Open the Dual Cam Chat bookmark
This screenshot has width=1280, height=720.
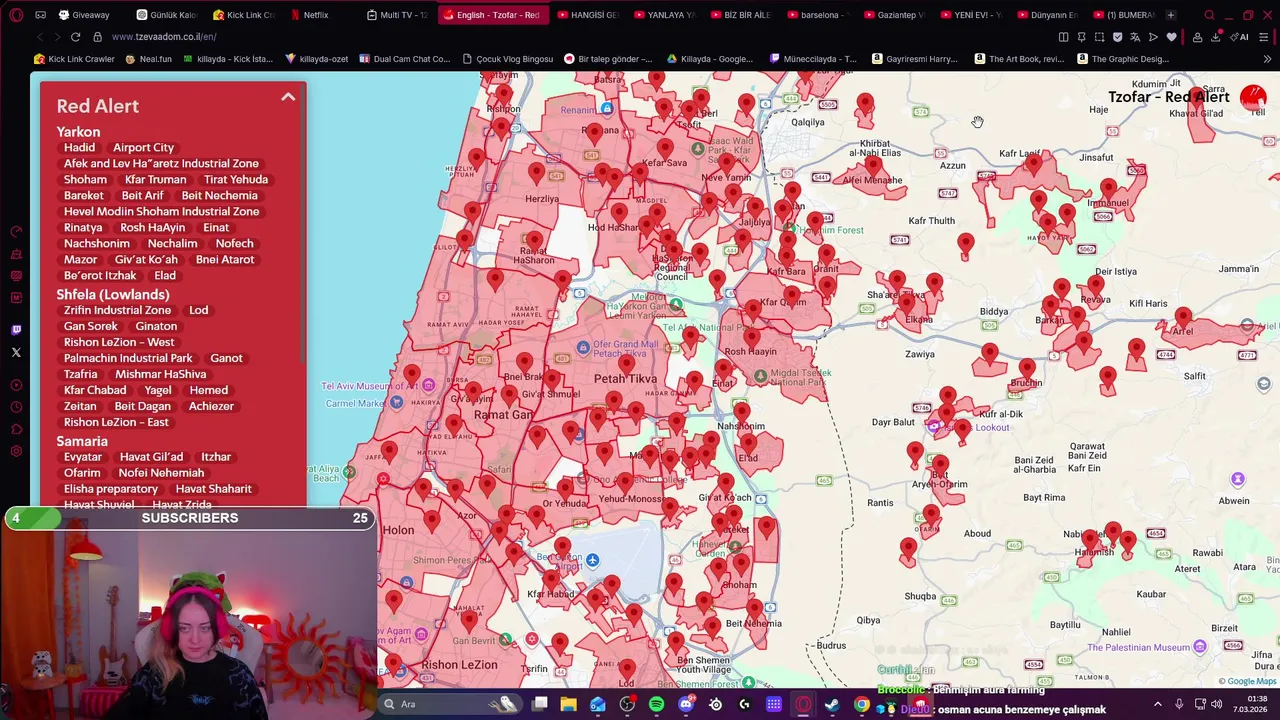click(x=404, y=59)
